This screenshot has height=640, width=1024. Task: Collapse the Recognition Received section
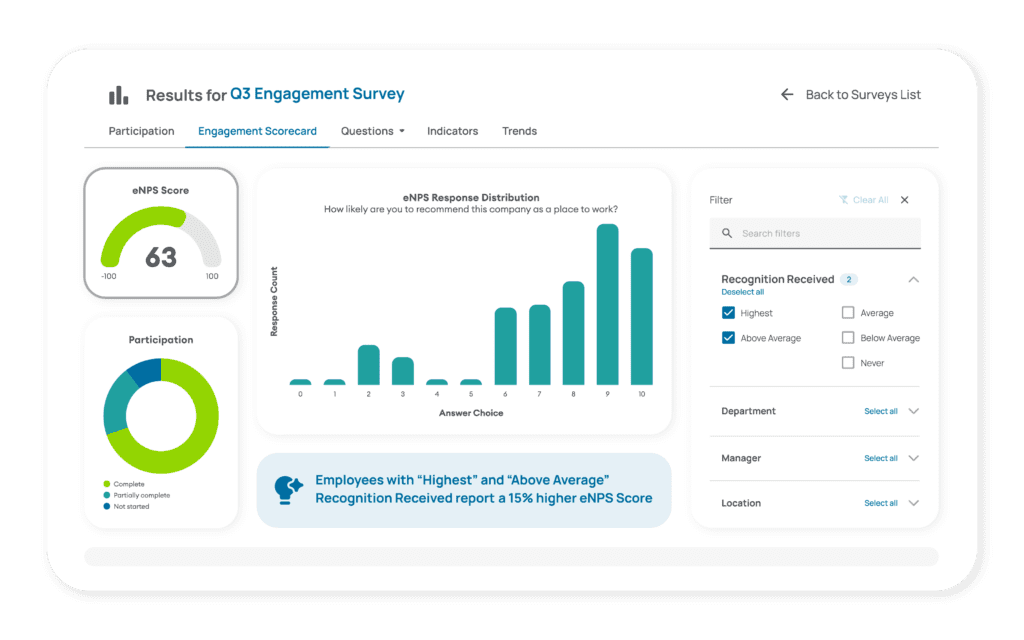point(913,280)
